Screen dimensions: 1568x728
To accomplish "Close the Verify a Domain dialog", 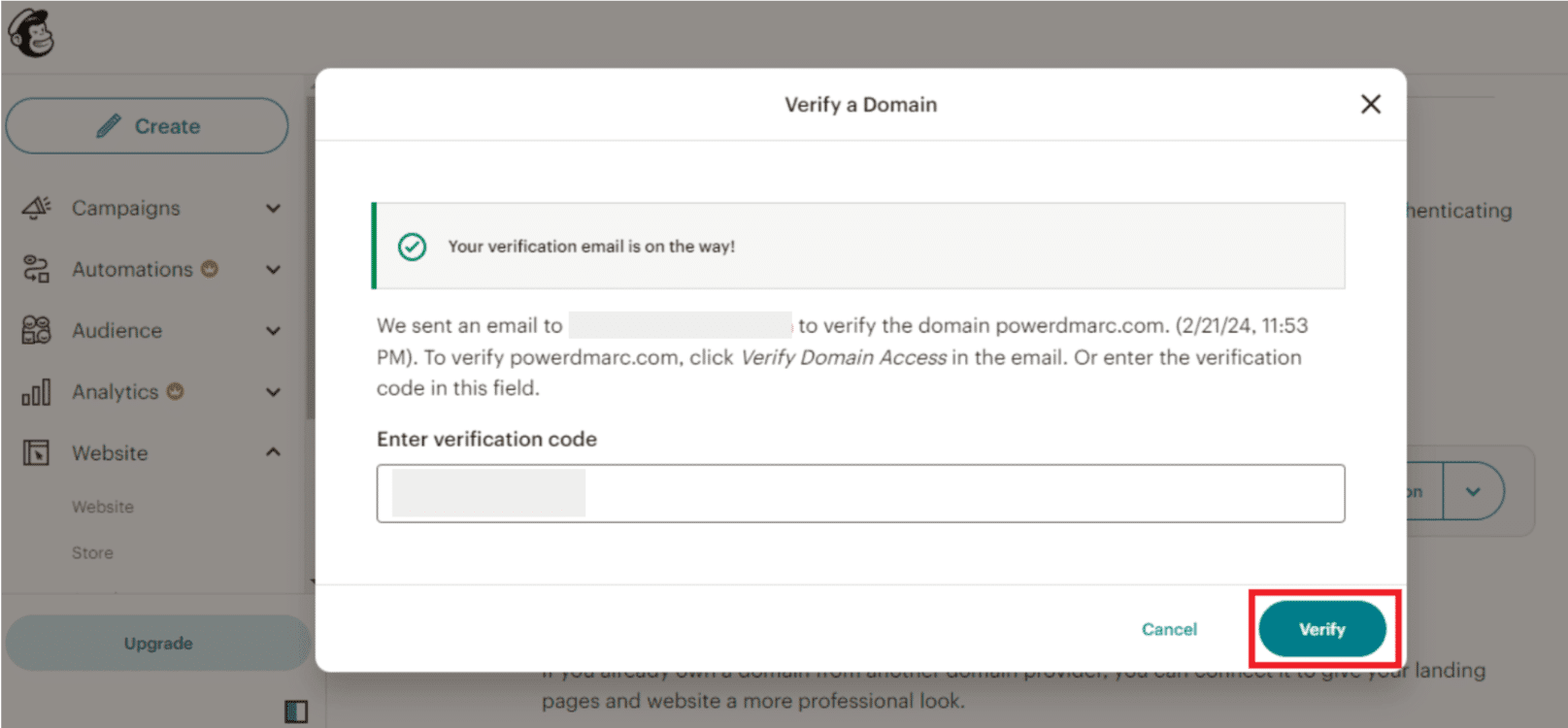I will pos(1370,104).
